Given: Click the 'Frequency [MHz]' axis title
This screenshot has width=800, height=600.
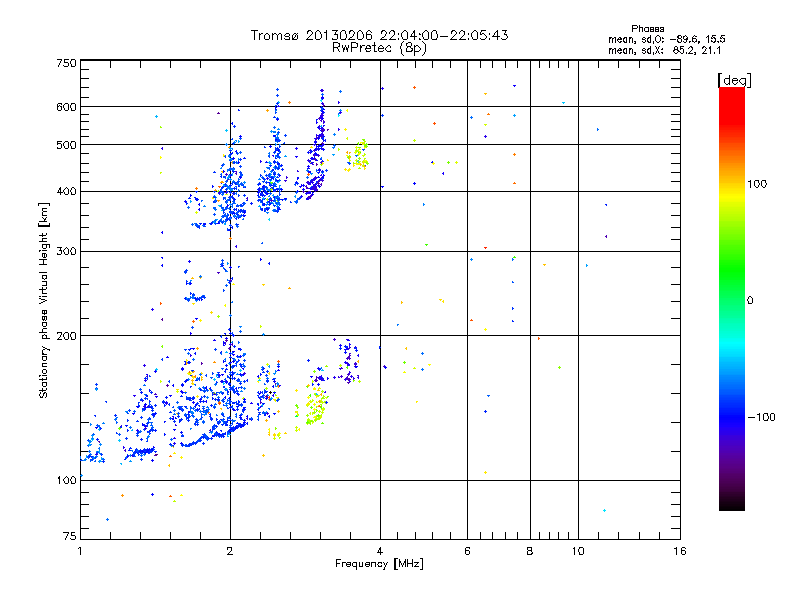Looking at the screenshot, I should point(379,564).
